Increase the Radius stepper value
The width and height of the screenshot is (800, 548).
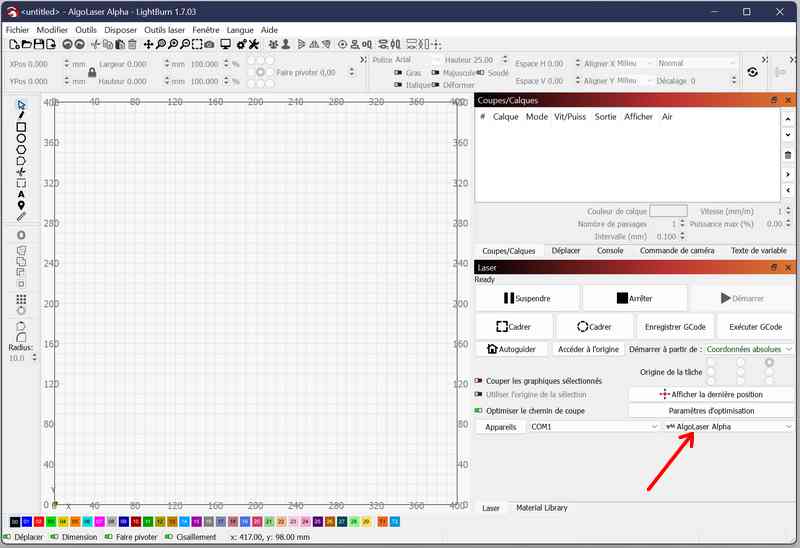click(x=34, y=355)
